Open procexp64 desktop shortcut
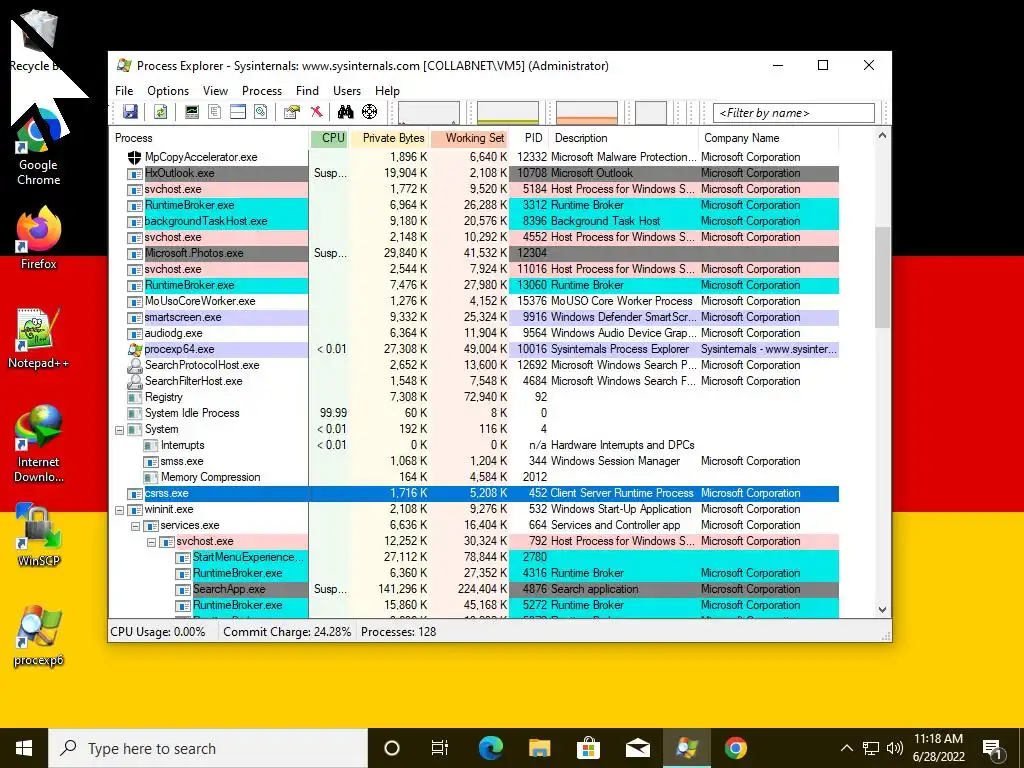This screenshot has width=1024, height=768. tap(39, 637)
